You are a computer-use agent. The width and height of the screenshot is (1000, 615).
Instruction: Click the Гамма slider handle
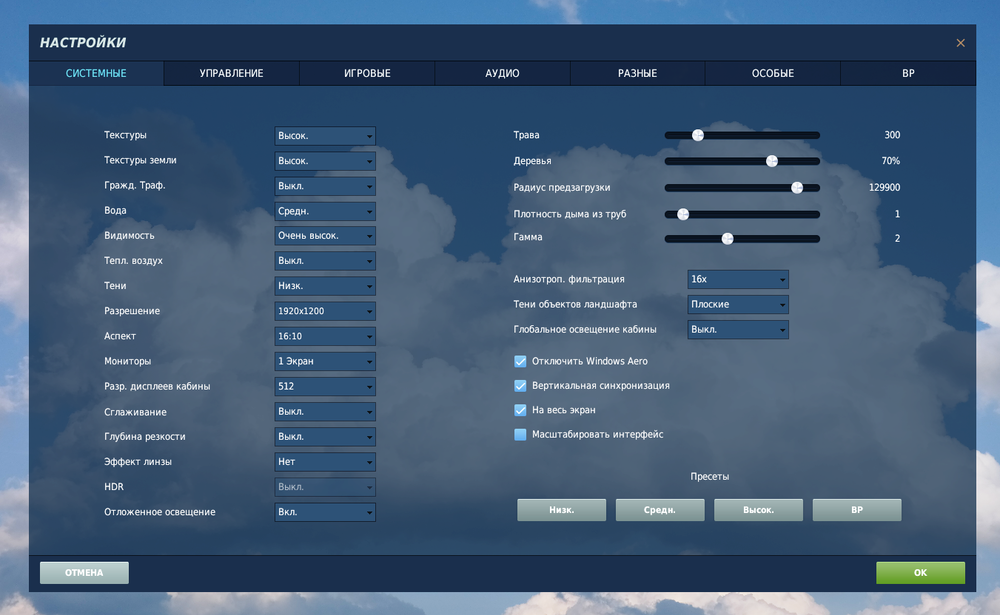(727, 239)
